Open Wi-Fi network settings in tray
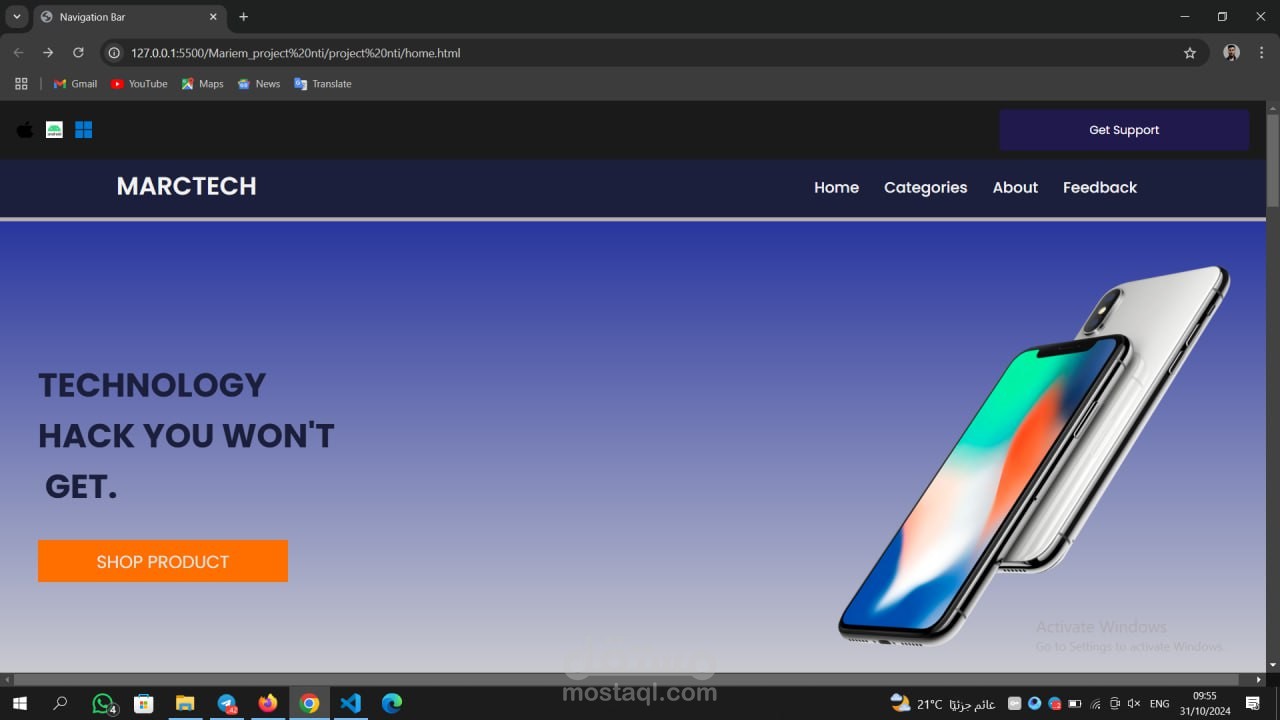The height and width of the screenshot is (720, 1280). (1095, 704)
